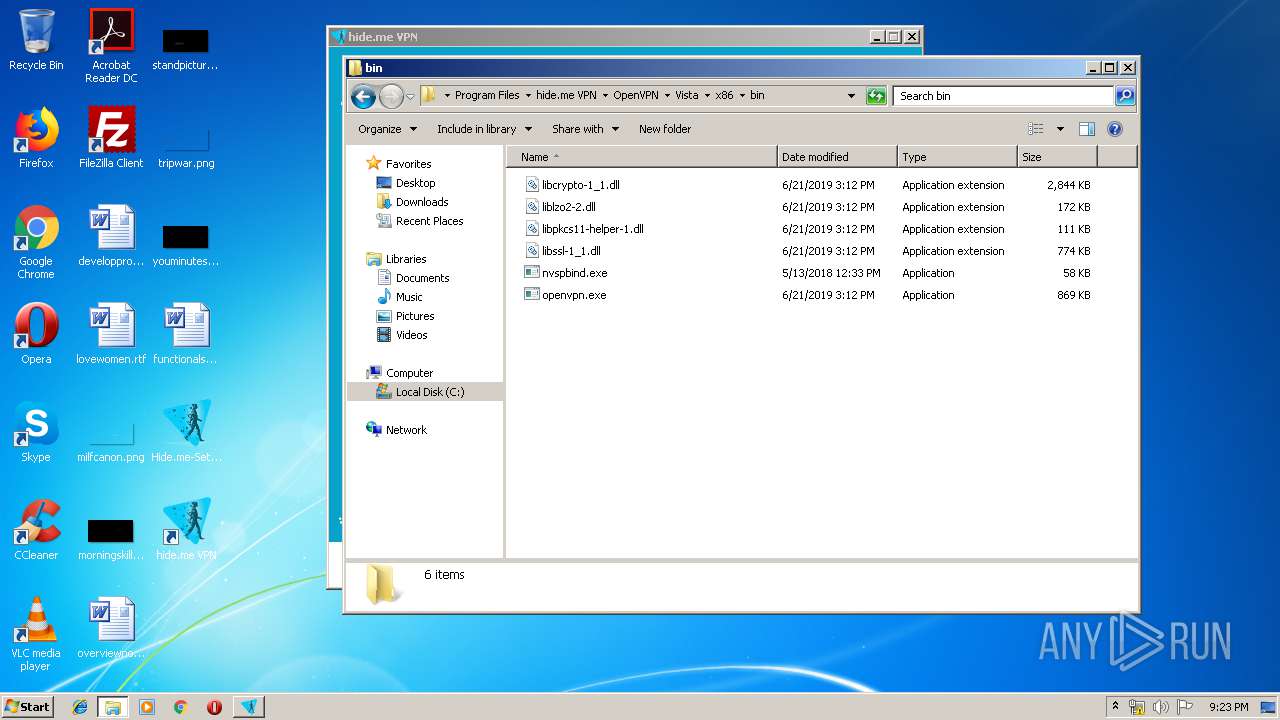The image size is (1280, 720).
Task: Click hide.me VPN breadcrumb segment
Action: (x=566, y=96)
